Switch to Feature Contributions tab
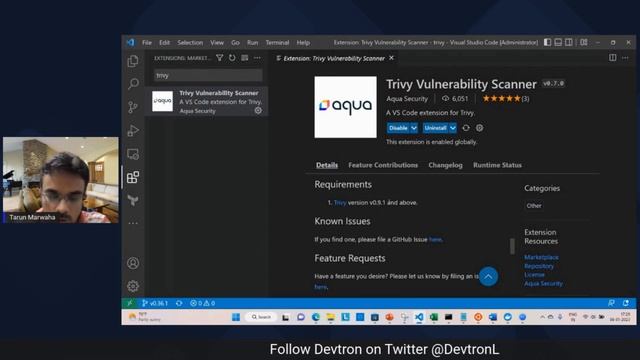This screenshot has height=360, width=640. tap(383, 165)
